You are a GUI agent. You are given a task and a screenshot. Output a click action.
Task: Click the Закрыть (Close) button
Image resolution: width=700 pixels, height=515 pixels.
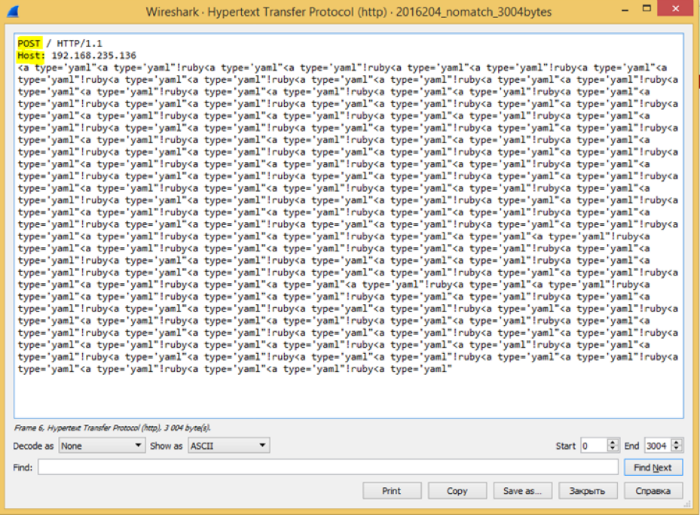tap(588, 491)
